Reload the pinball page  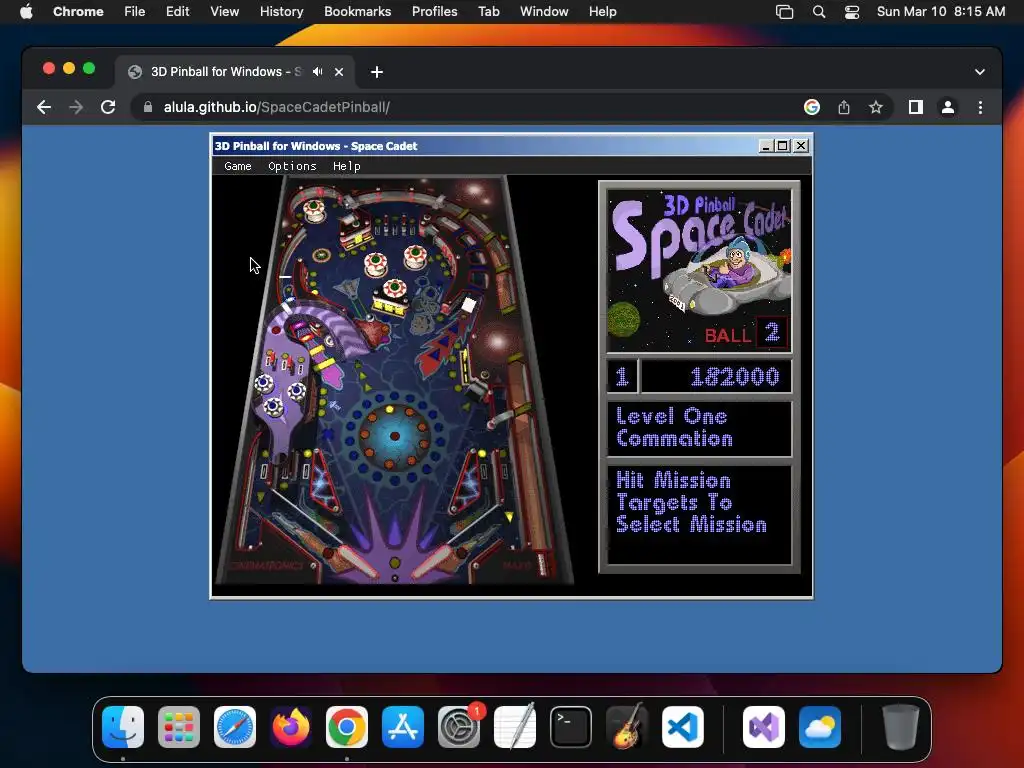coord(108,107)
